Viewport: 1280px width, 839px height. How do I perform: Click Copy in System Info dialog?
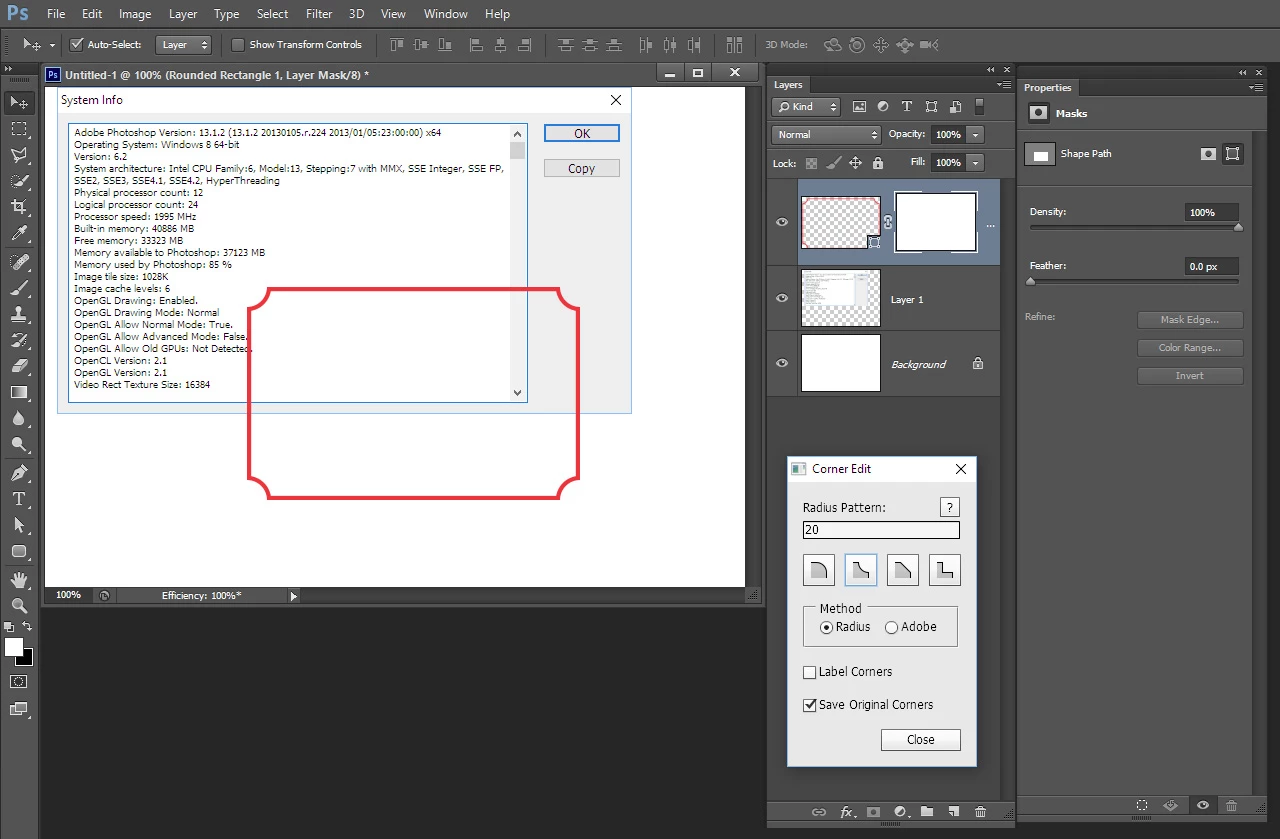coord(582,169)
